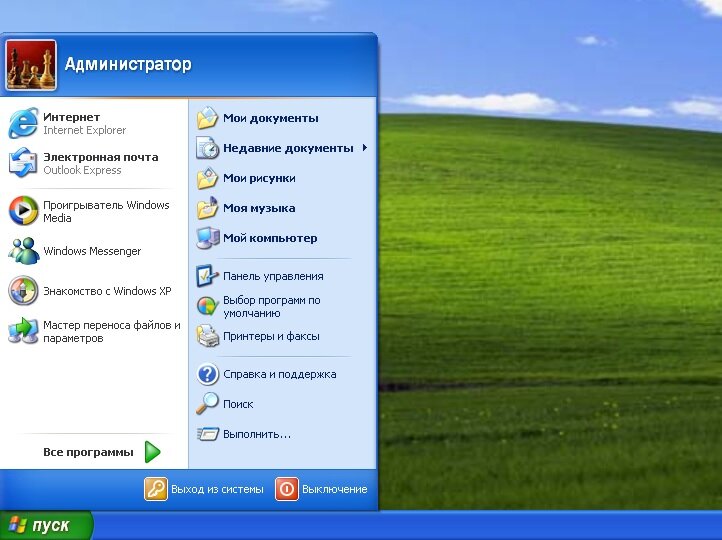Click the Выполнить run icon
722x540 pixels.
point(208,434)
